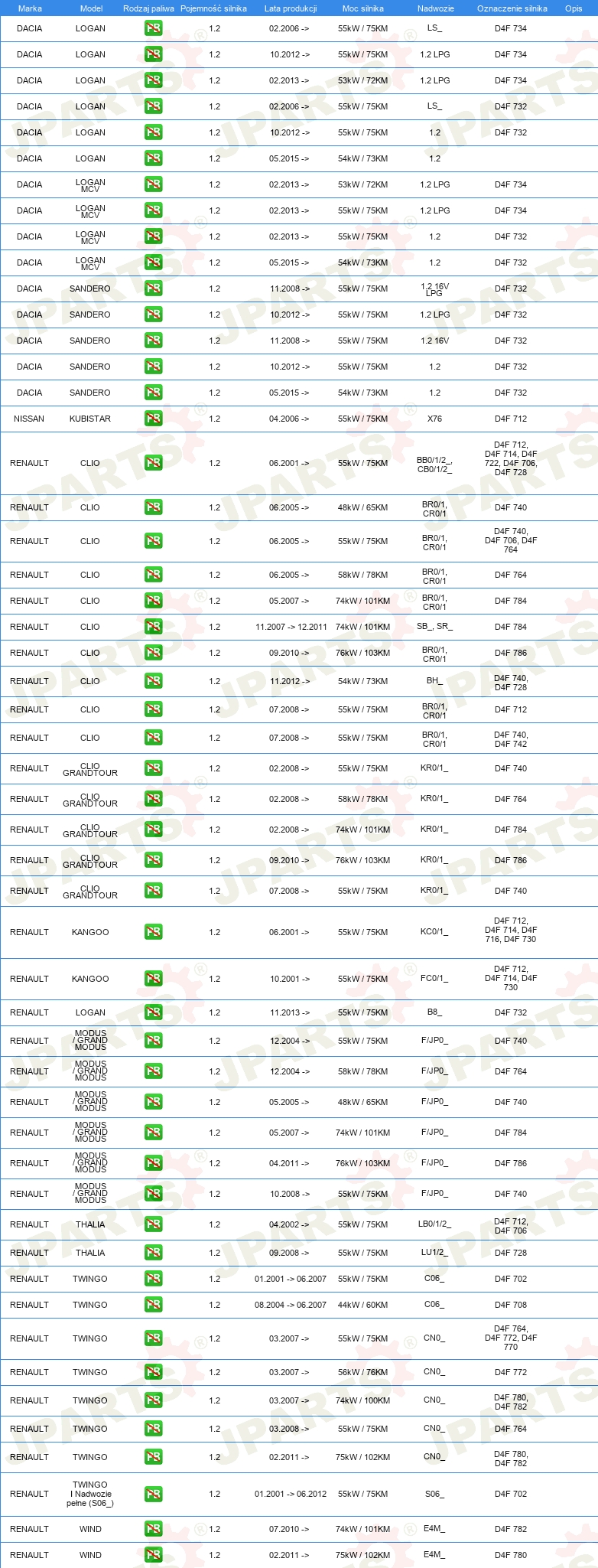Click fuel icon for TWINGO 01.2001 -> 06.2007 C06_
This screenshot has width=598, height=1568.
[154, 1279]
